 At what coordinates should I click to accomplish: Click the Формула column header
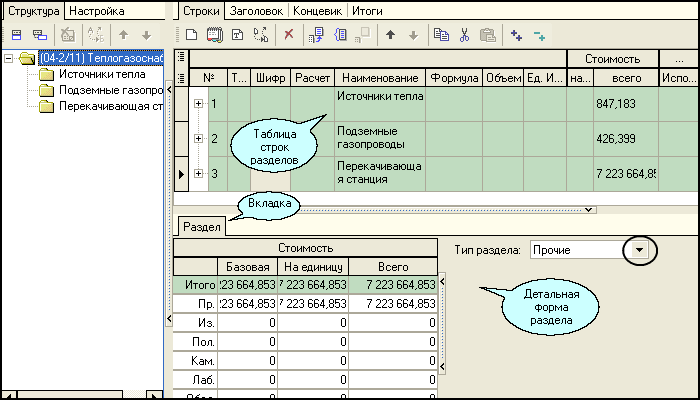point(454,78)
